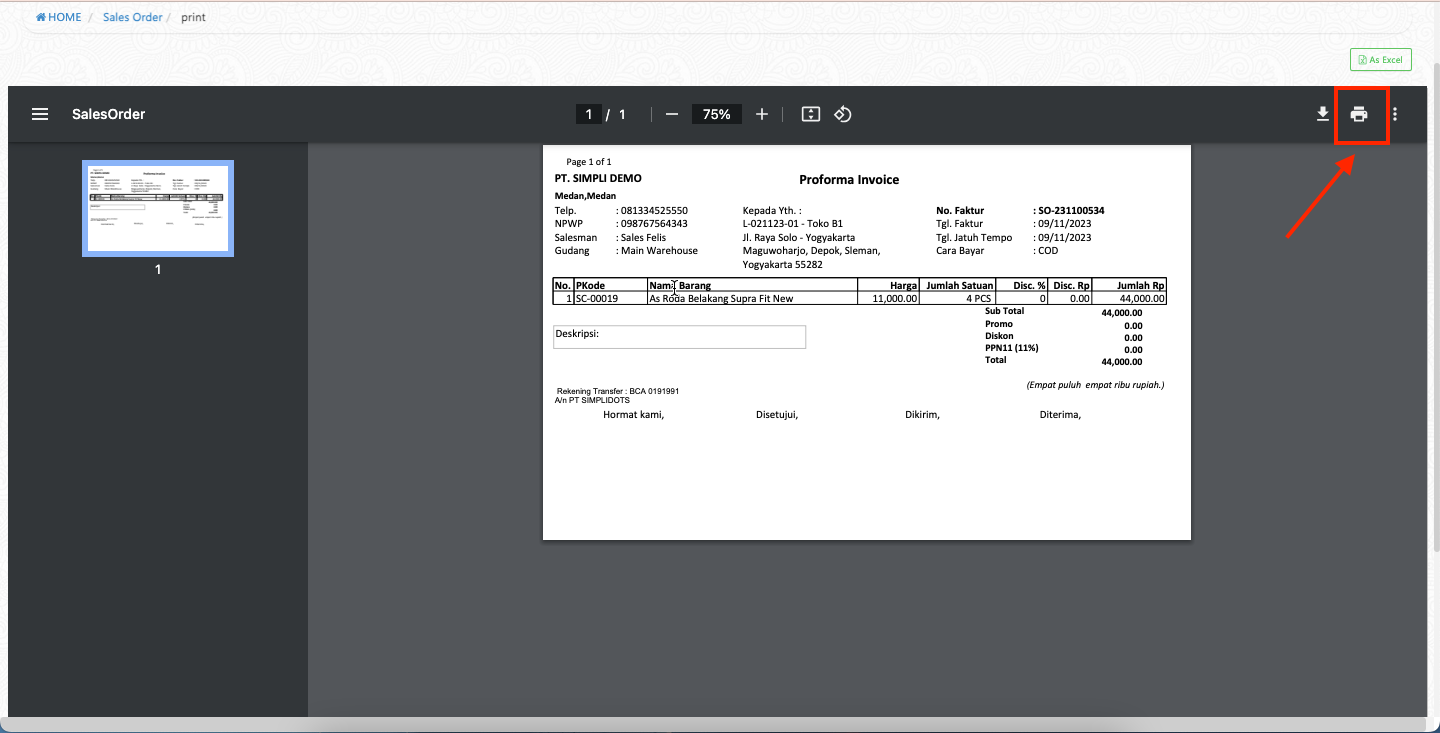Select the page 1 thumbnail

pos(158,208)
